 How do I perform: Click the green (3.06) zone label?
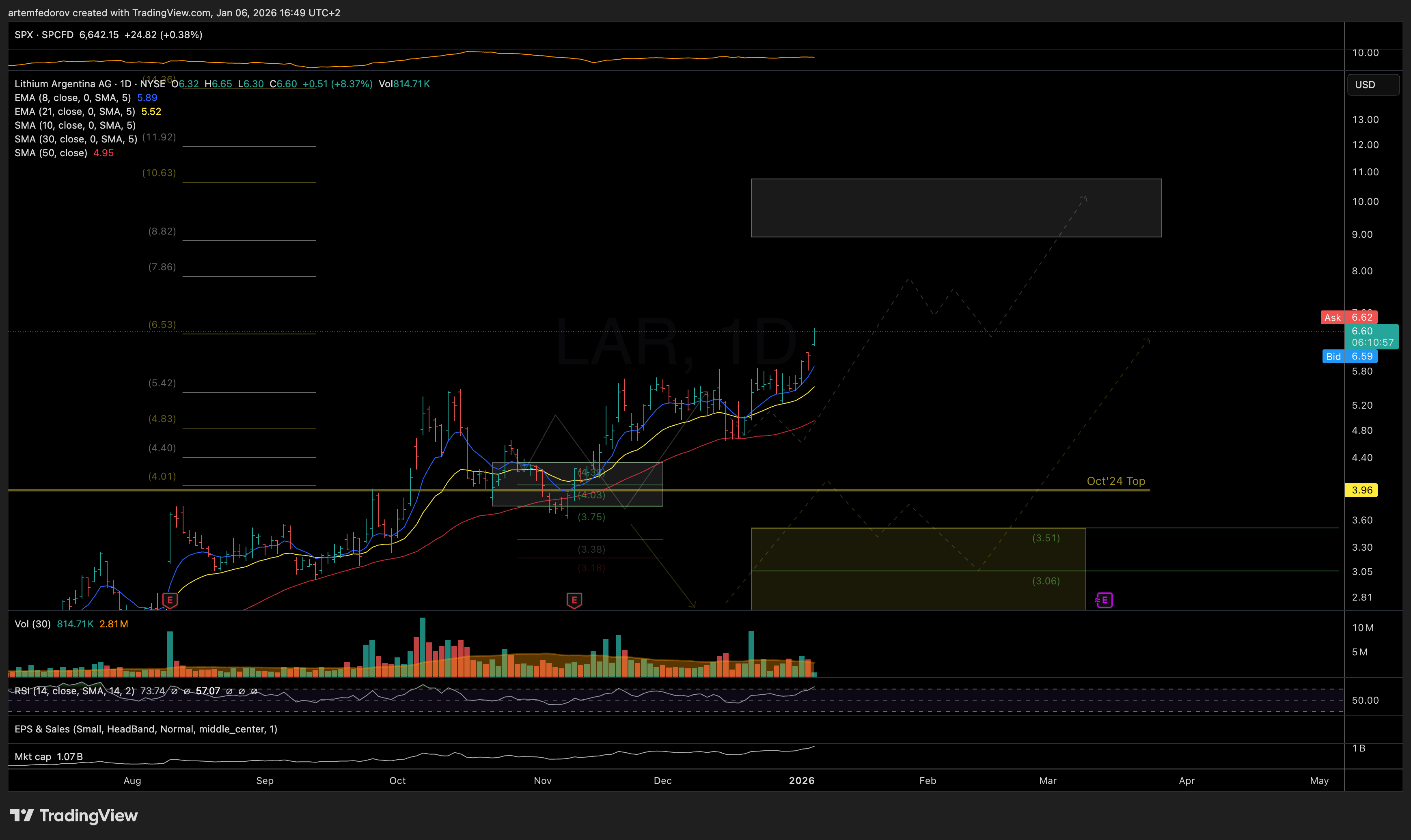(1046, 581)
